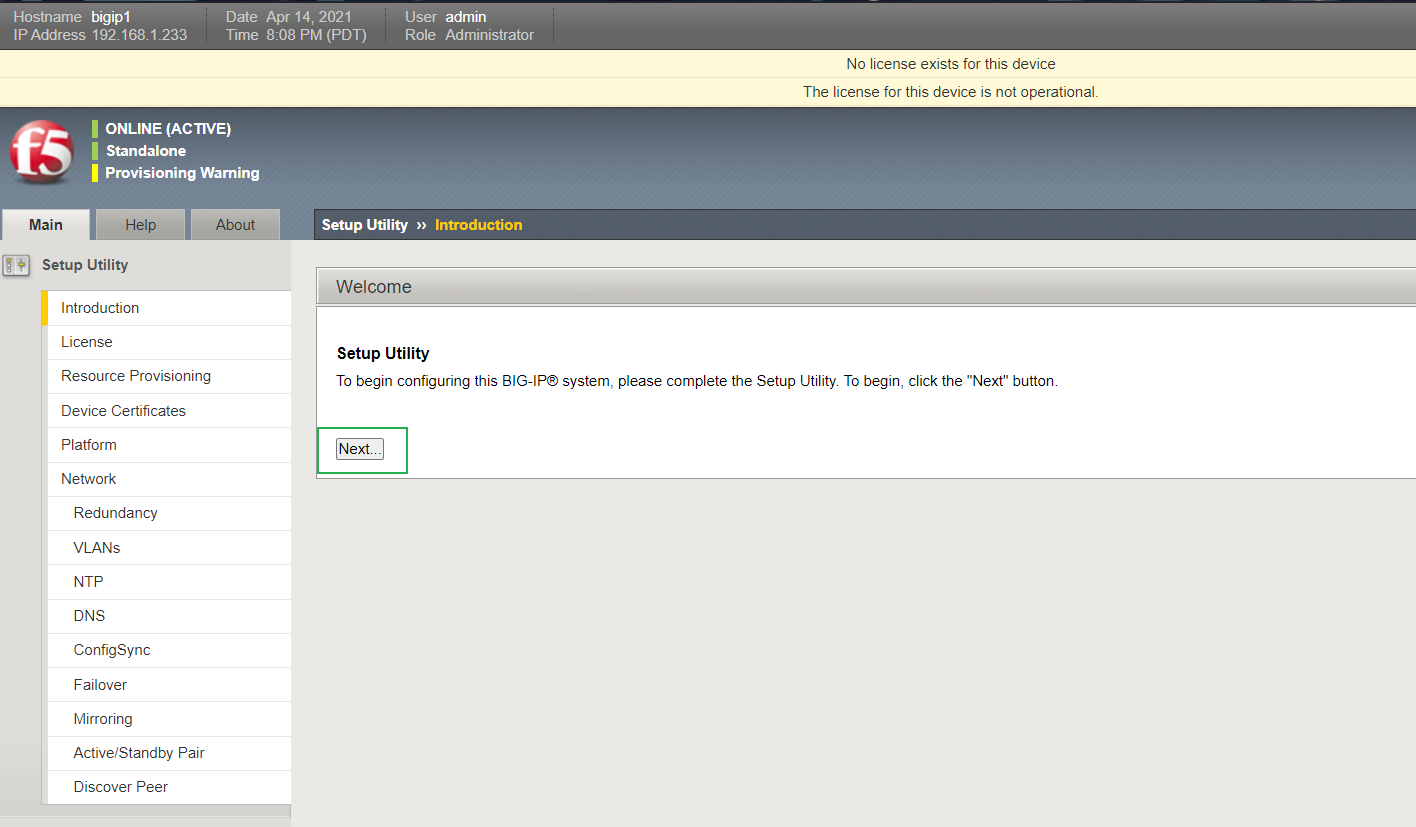Viewport: 1416px width, 827px height.
Task: Go to Resource Provisioning
Action: 167,376
